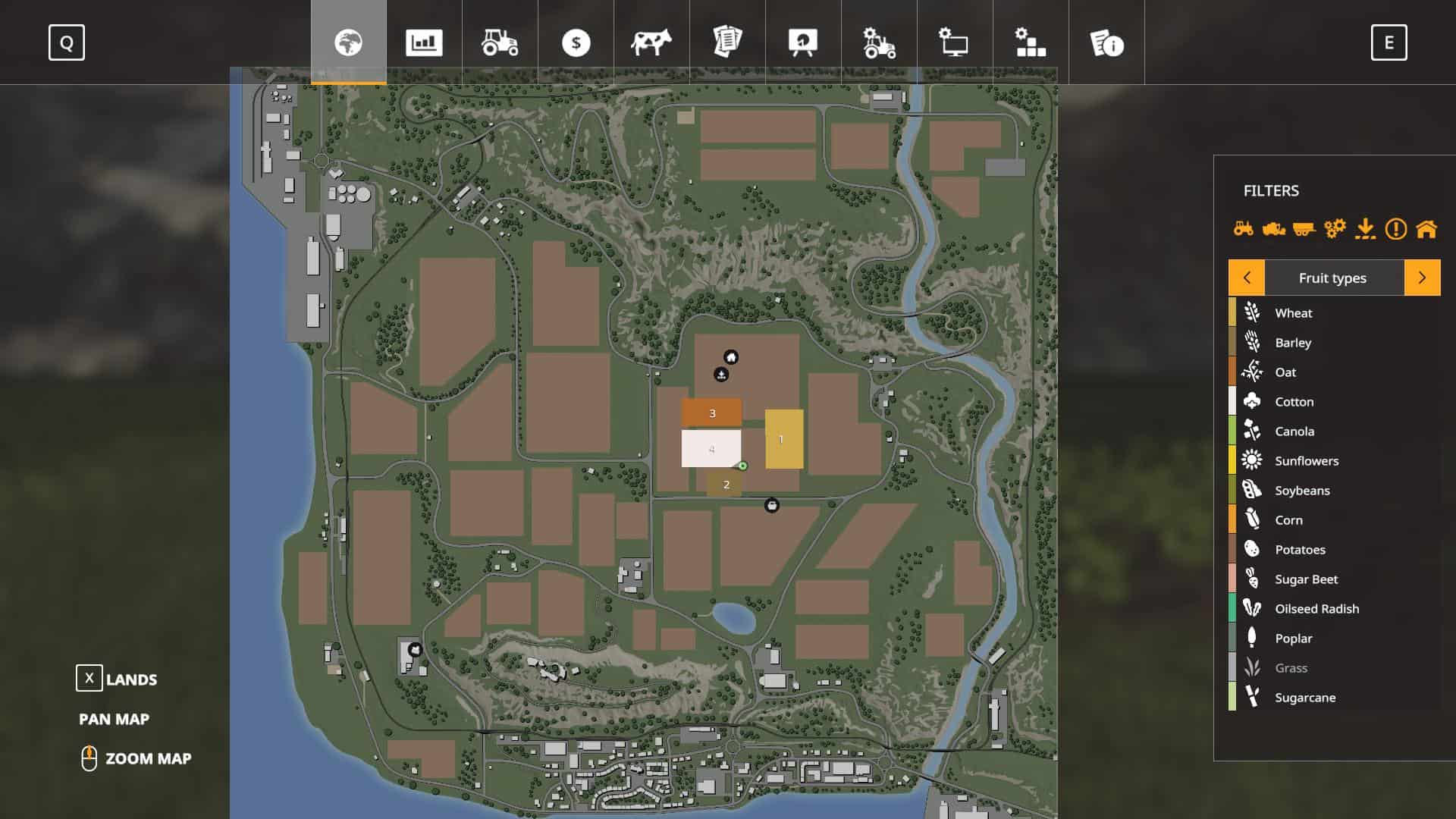The width and height of the screenshot is (1456, 819).
Task: Toggle Barley fruit type display
Action: (x=1334, y=342)
